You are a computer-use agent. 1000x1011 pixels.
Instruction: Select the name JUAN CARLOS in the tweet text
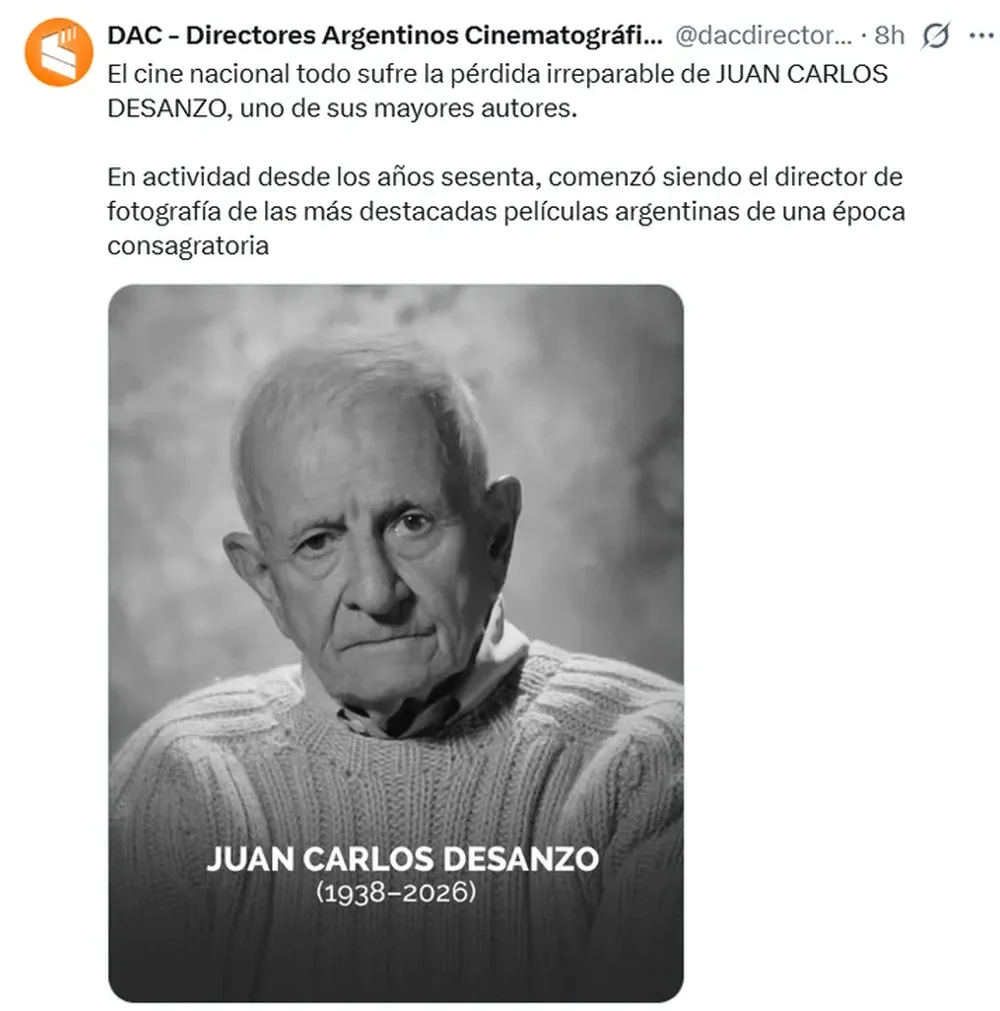coord(801,74)
